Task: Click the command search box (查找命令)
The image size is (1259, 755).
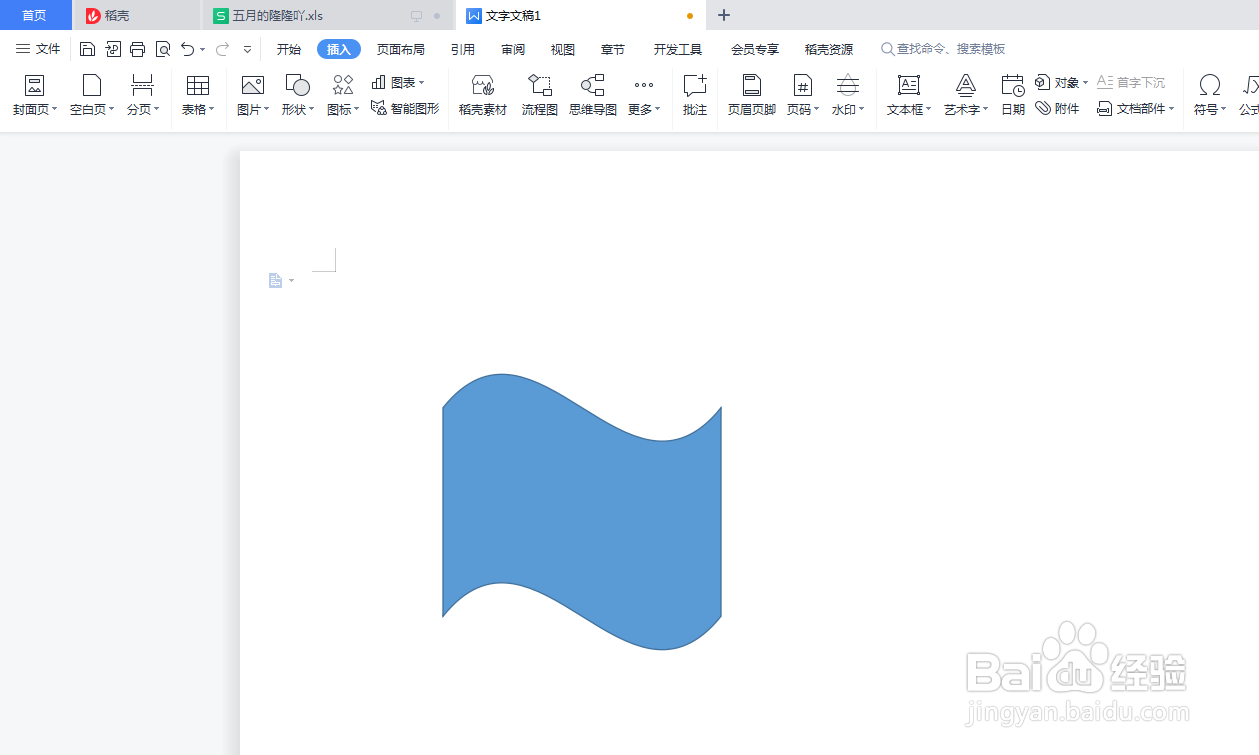Action: point(943,49)
